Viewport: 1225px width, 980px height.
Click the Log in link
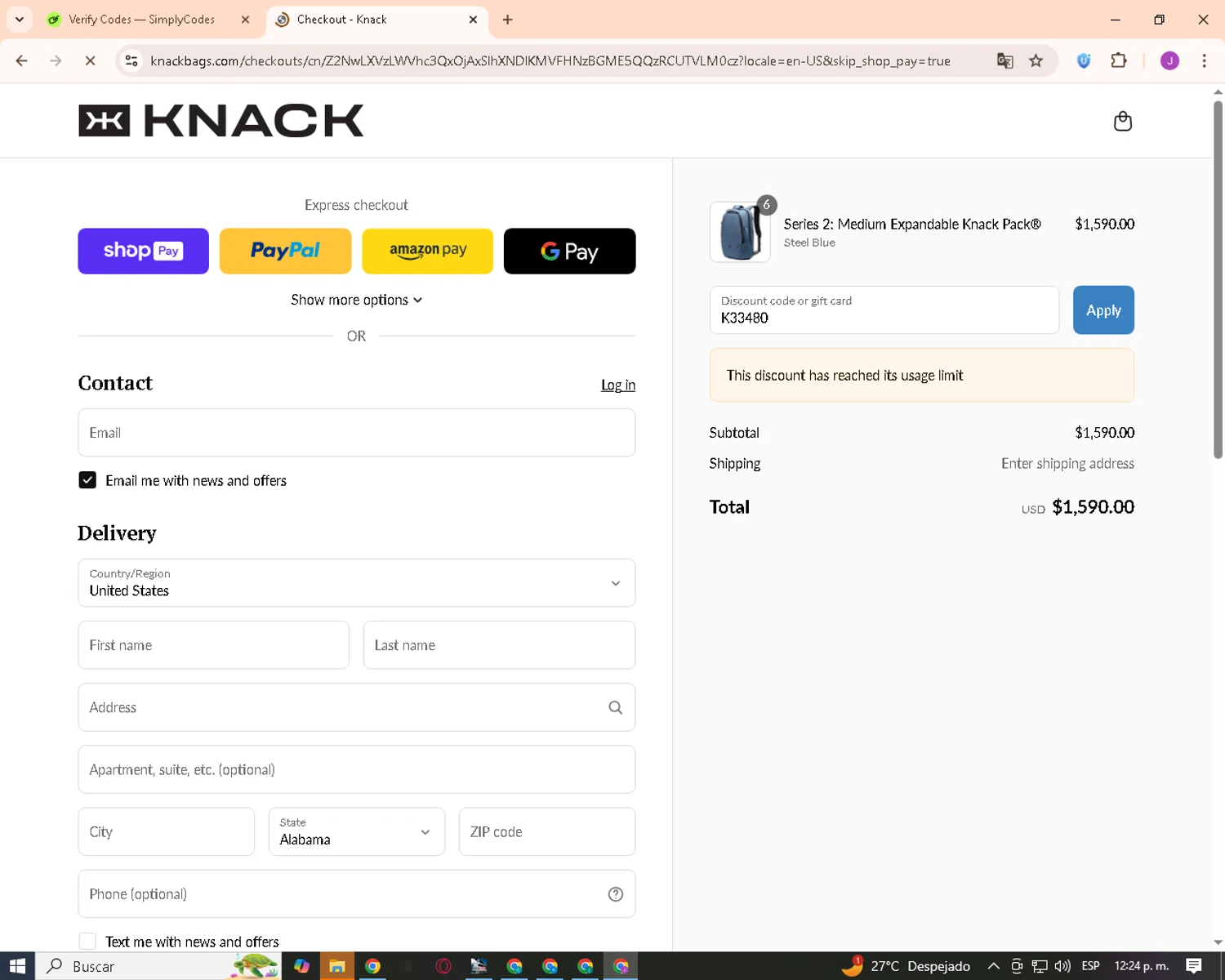tap(617, 385)
